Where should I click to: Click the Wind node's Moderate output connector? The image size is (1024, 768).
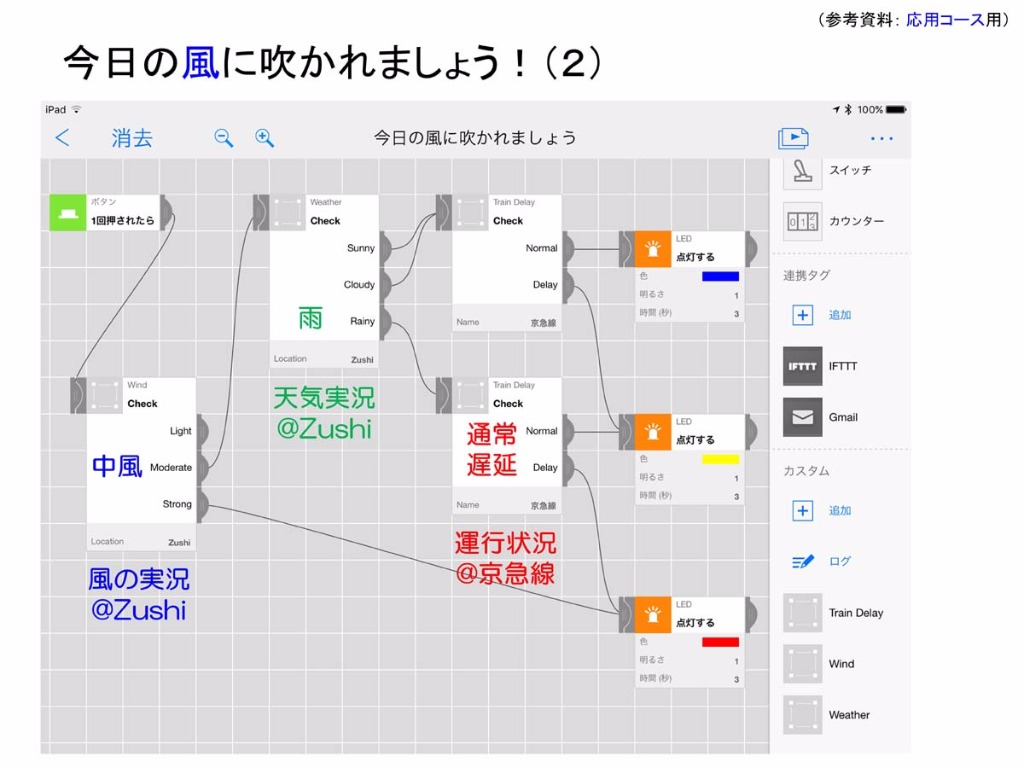pos(202,468)
